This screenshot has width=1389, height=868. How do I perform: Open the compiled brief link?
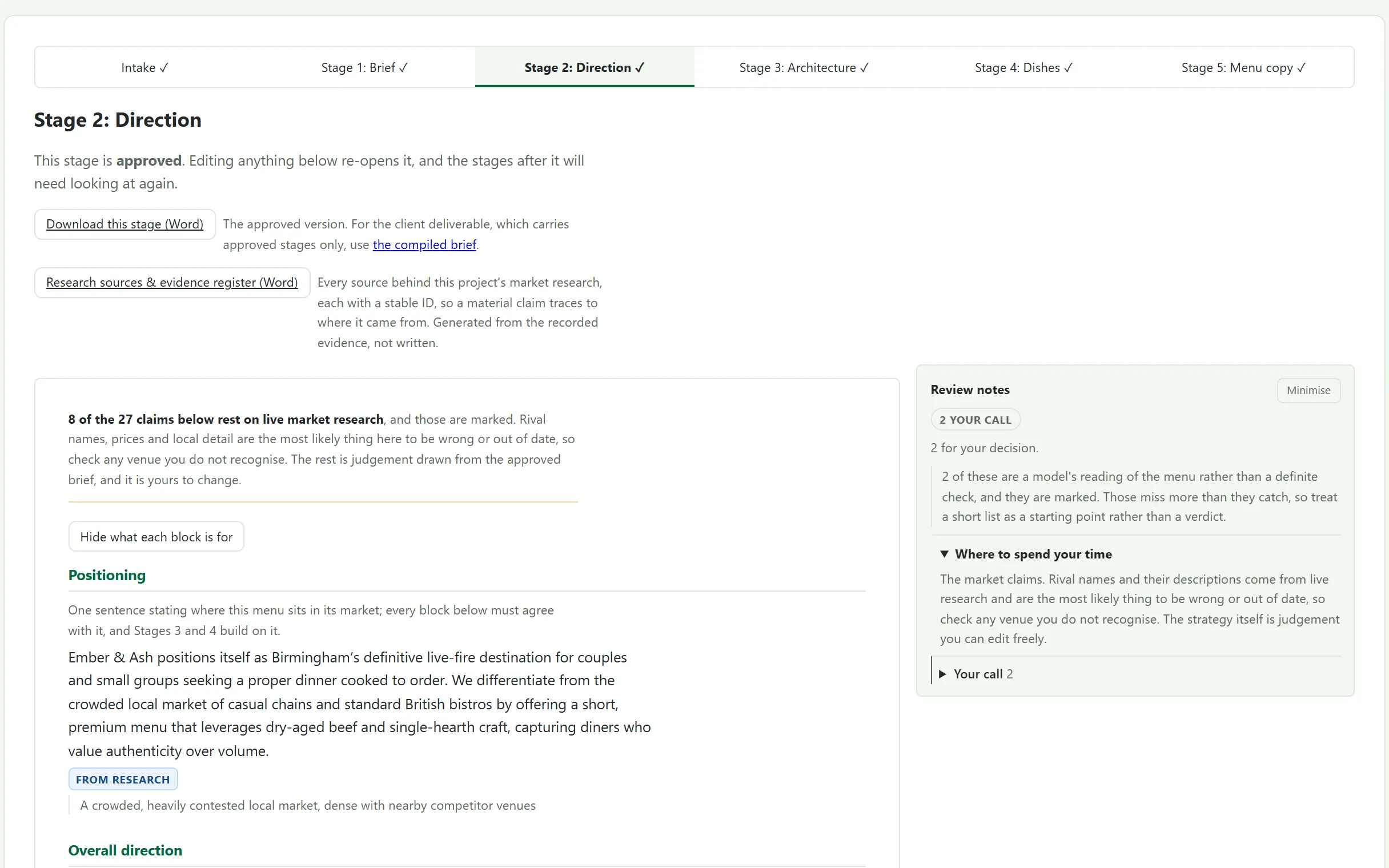point(424,244)
